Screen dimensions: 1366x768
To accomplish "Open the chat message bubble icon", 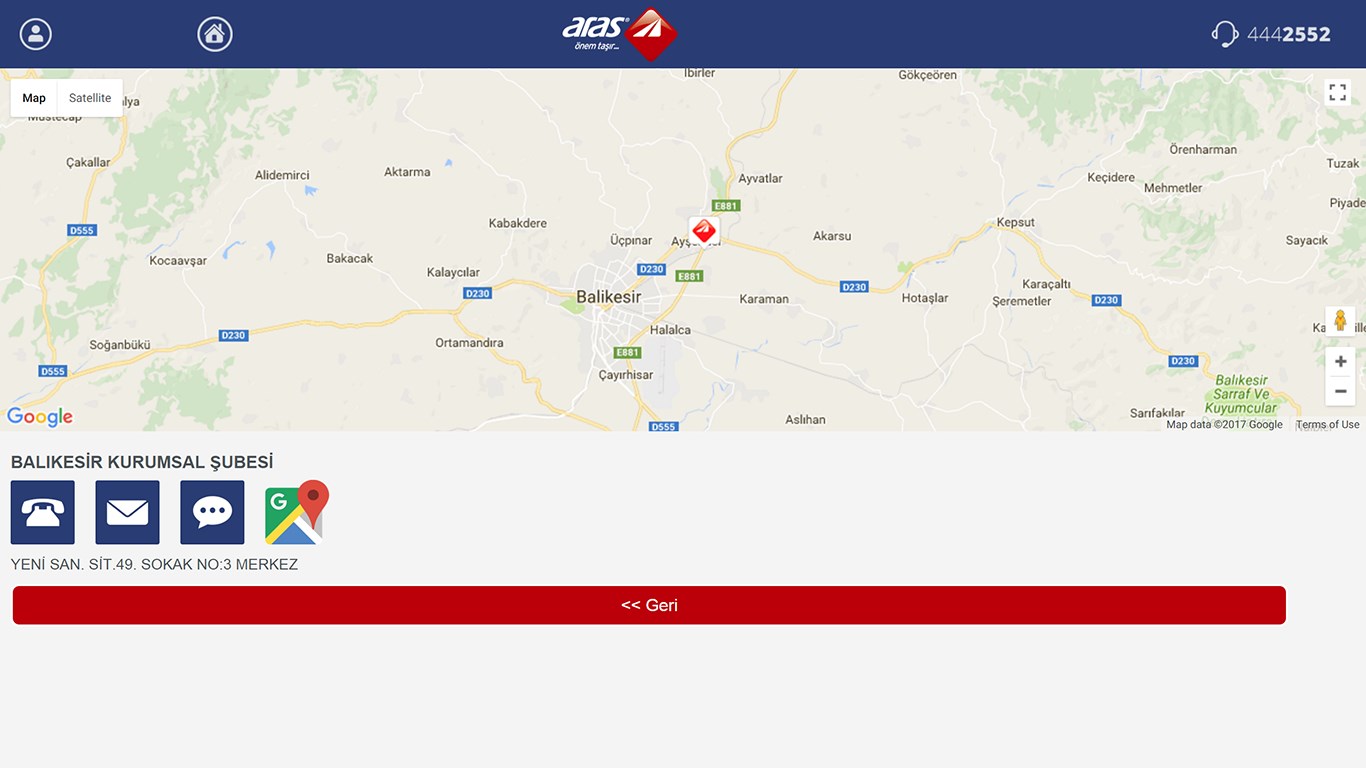I will (212, 512).
